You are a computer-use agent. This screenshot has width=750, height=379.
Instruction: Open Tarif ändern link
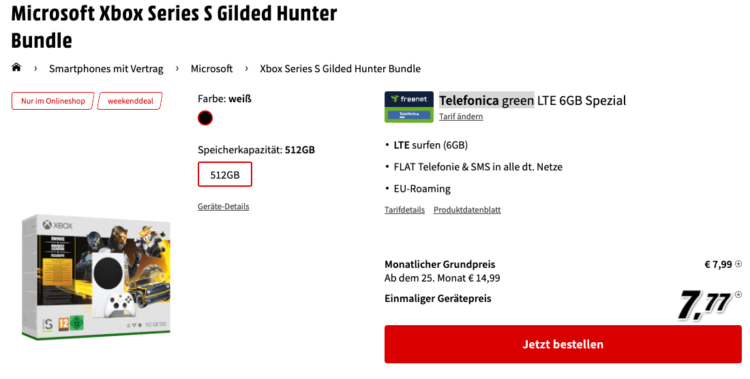461,116
